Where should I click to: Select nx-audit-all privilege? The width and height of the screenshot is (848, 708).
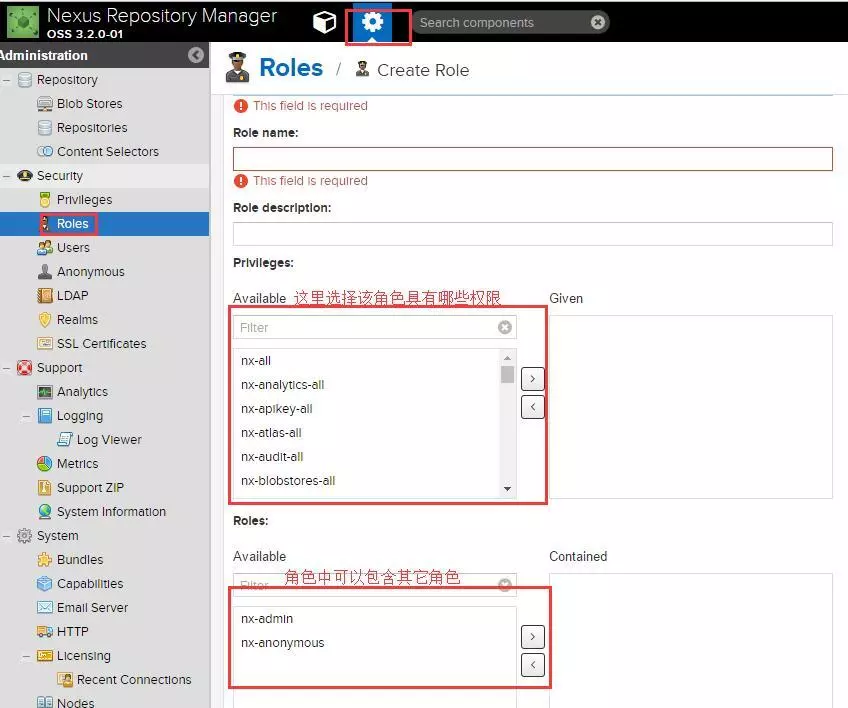(368, 456)
